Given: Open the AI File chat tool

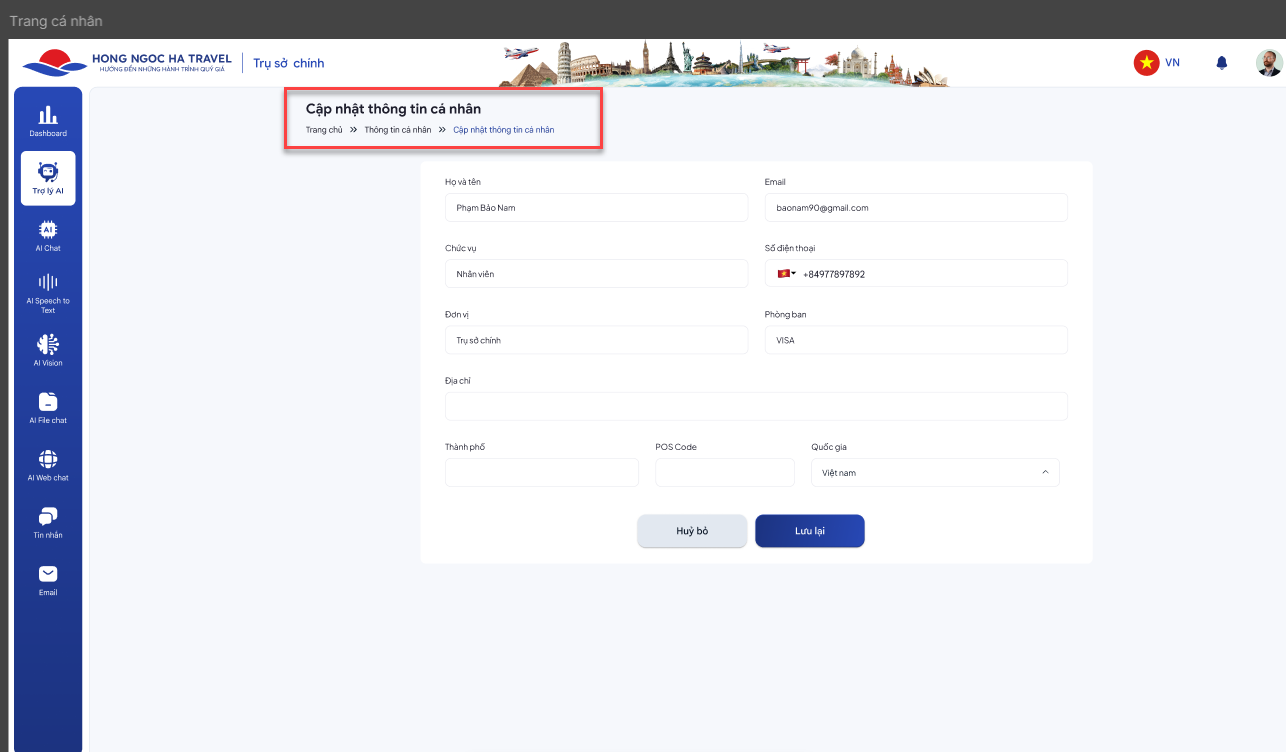Looking at the screenshot, I should point(48,407).
